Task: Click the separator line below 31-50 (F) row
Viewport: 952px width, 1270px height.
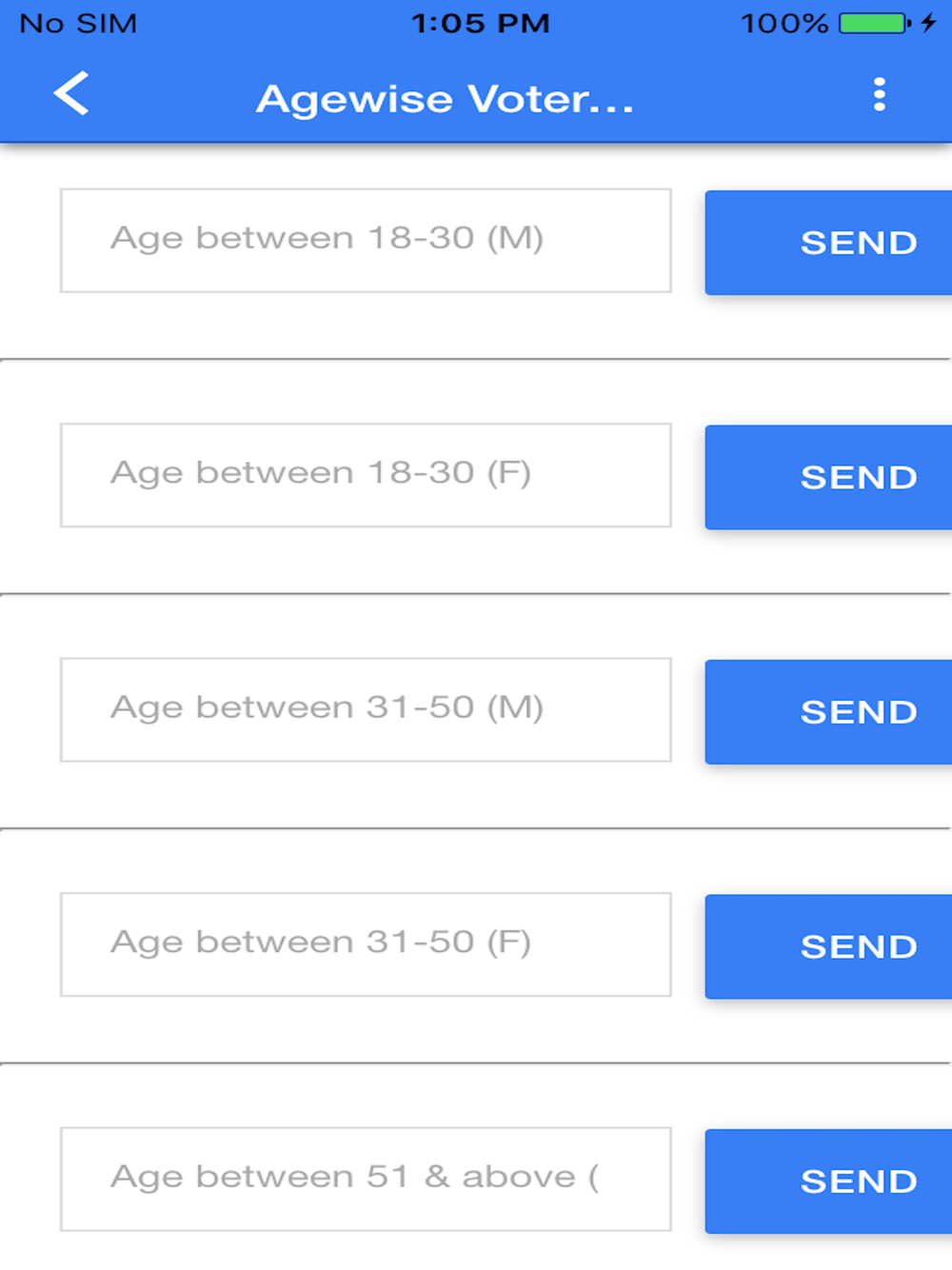Action: [476, 1062]
